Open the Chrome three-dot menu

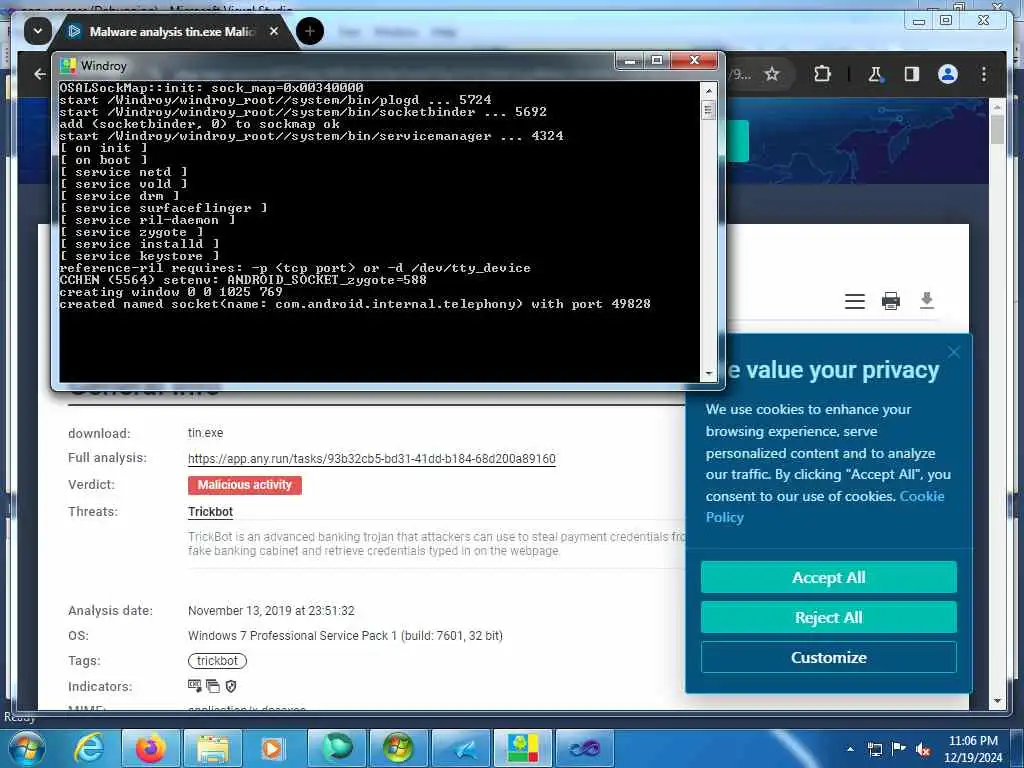[984, 74]
